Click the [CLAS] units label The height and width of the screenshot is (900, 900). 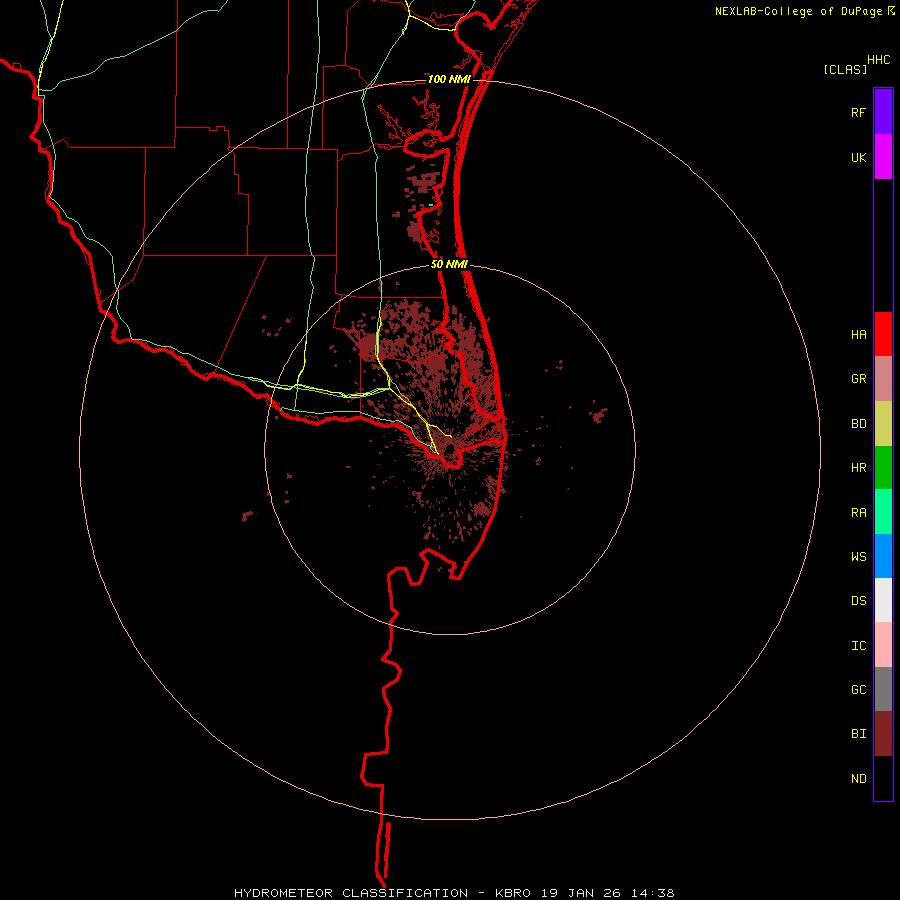845,69
